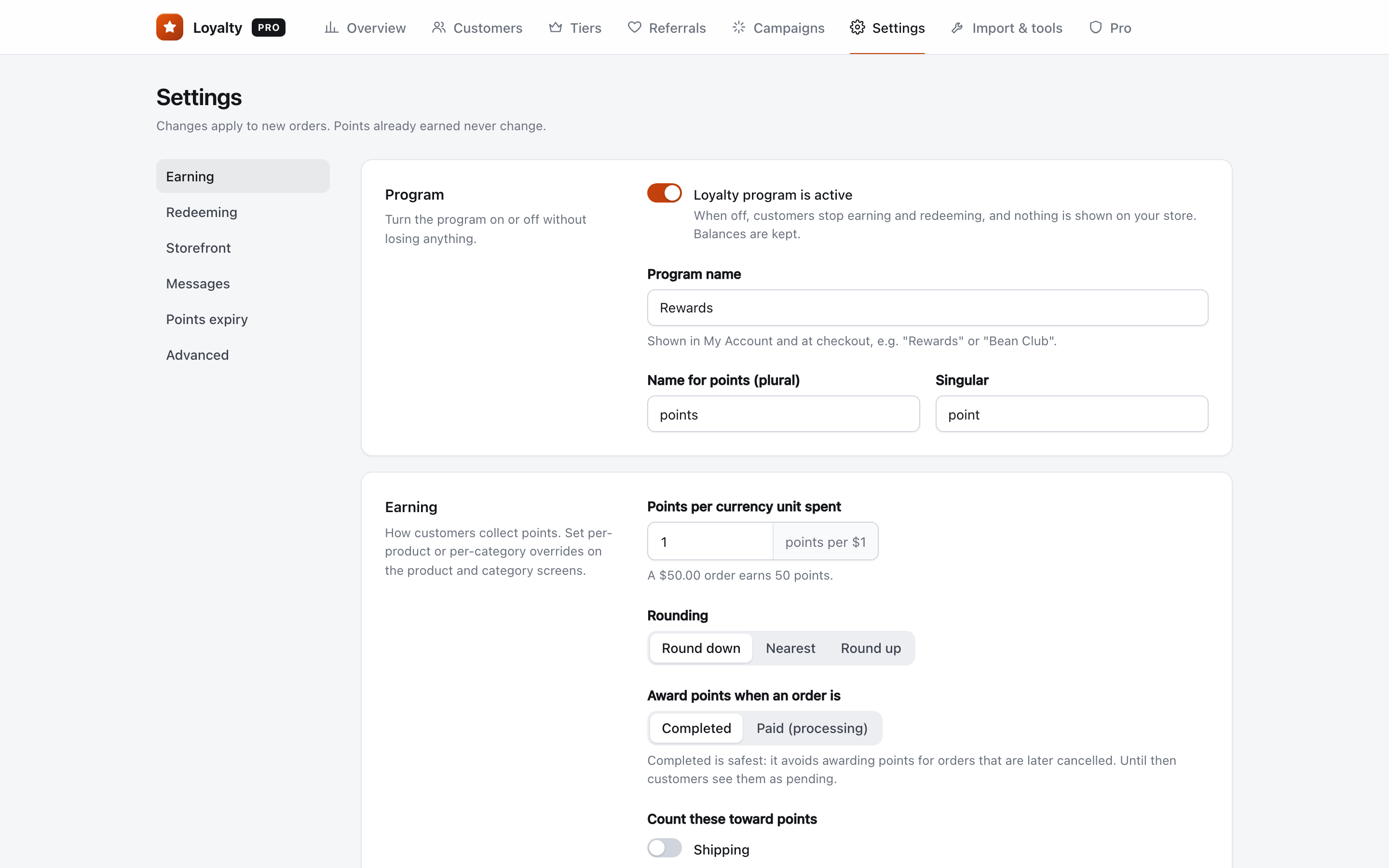Screen dimensions: 1389x868
Task: Open the Overview tab
Action: pos(365,27)
